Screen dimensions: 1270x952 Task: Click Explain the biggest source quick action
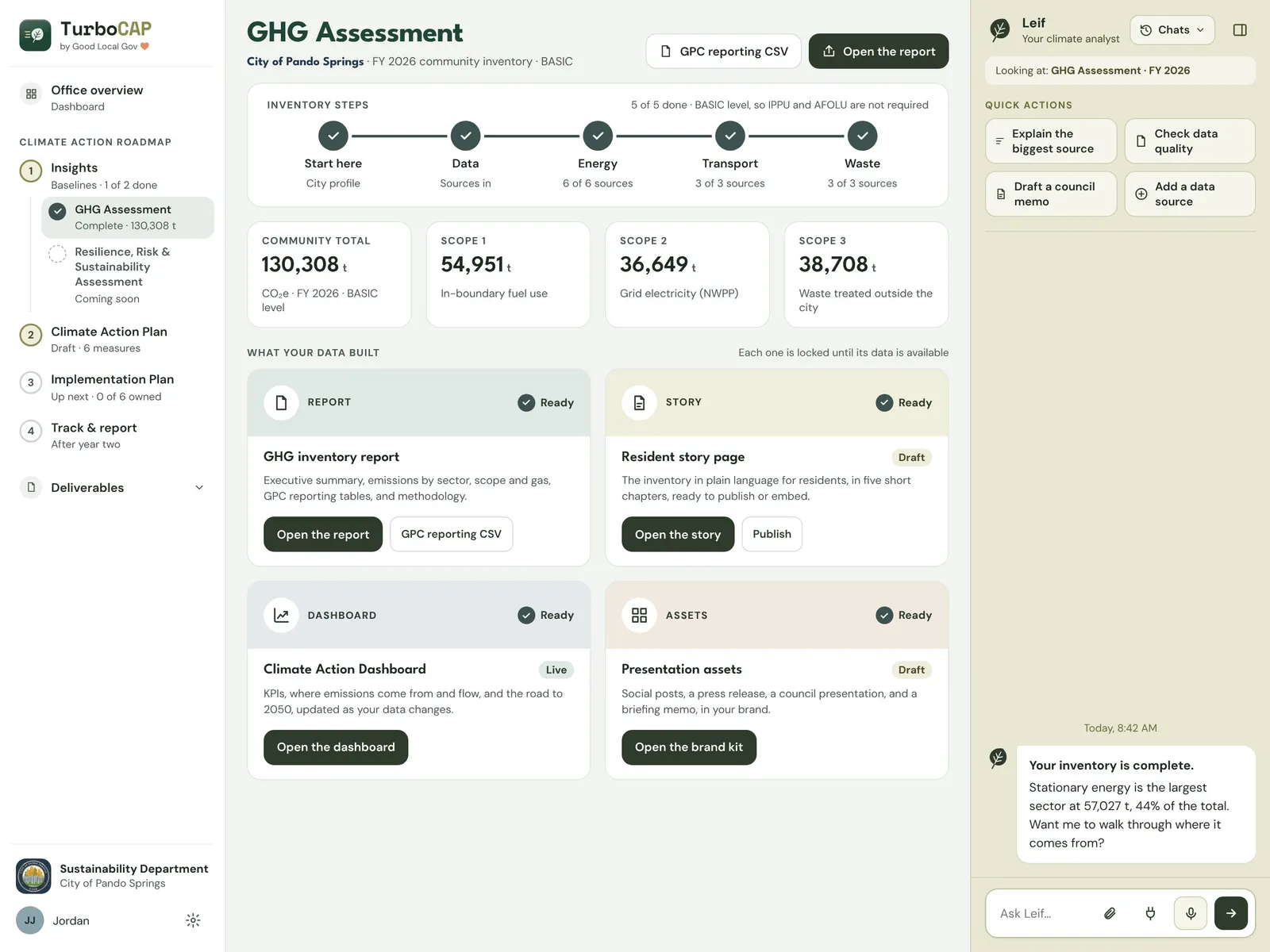pos(1051,141)
